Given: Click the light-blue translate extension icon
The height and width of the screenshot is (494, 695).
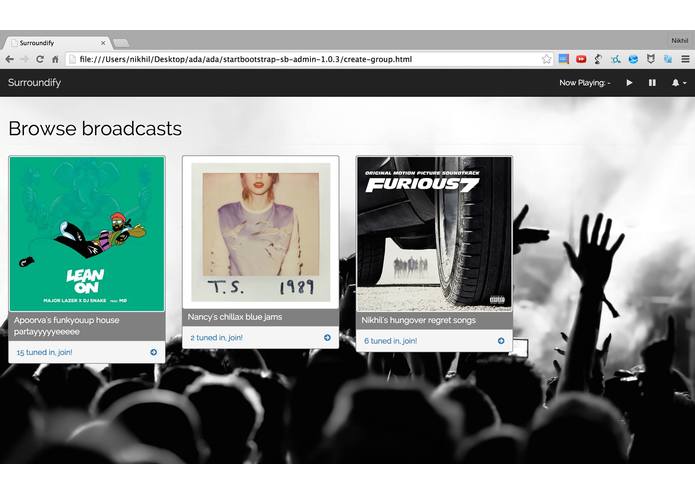Looking at the screenshot, I should pyautogui.click(x=668, y=59).
